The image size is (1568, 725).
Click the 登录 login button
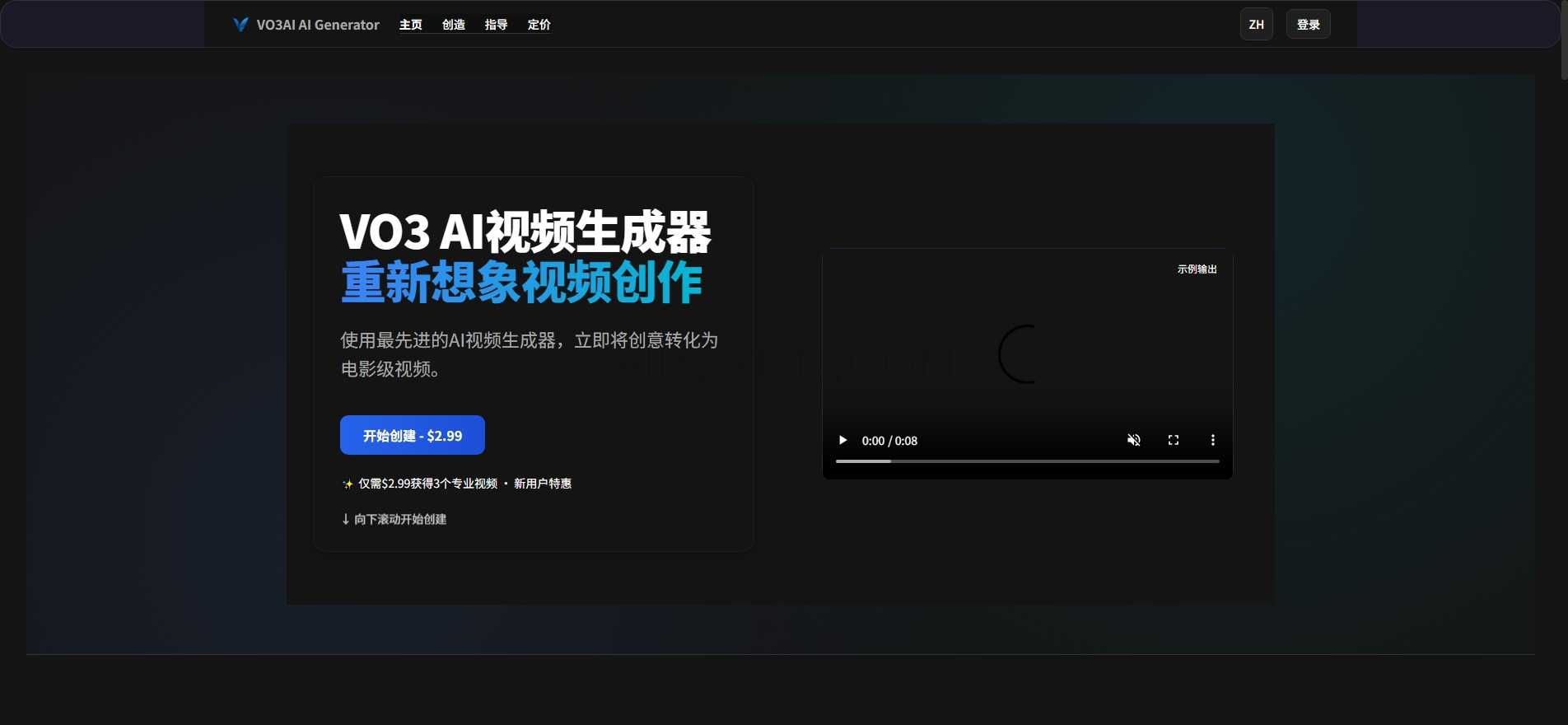[1309, 25]
